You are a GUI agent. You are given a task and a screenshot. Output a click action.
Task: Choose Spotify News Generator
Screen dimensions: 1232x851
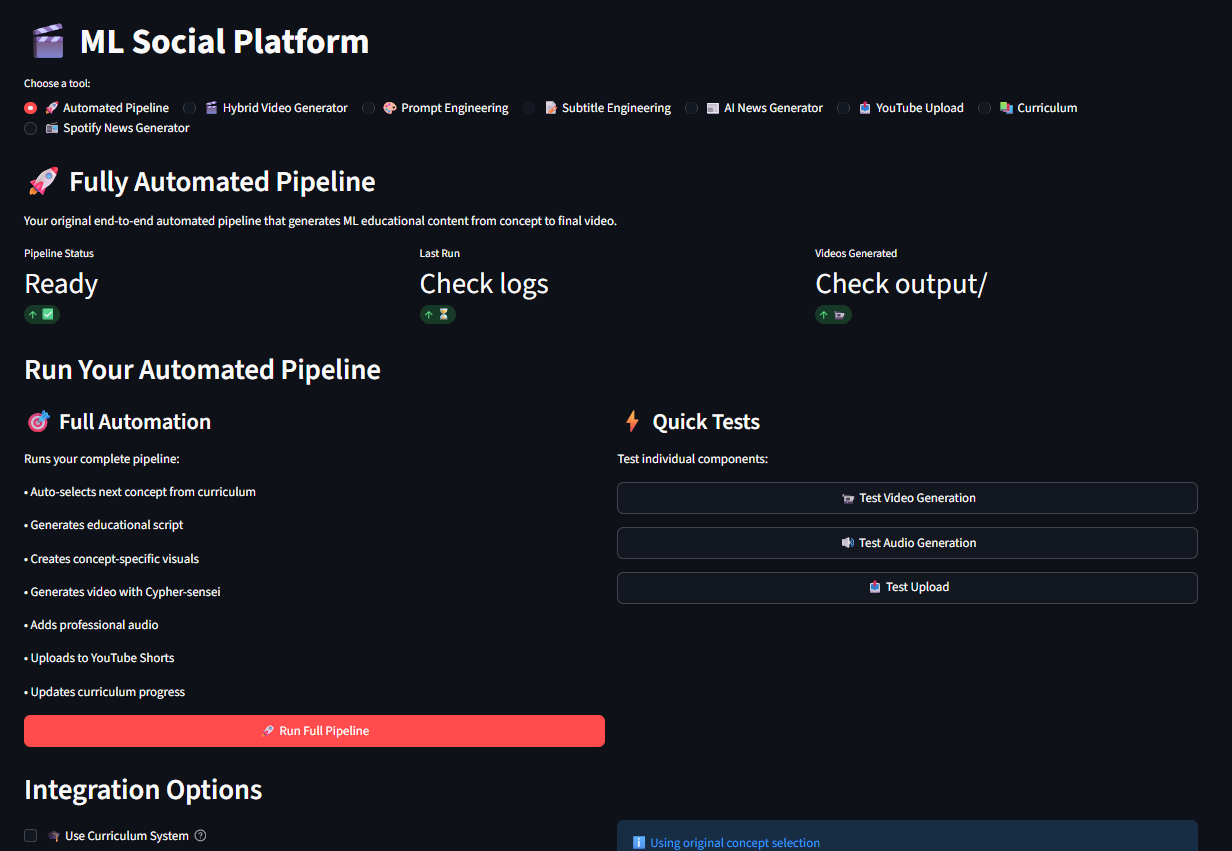pos(31,128)
